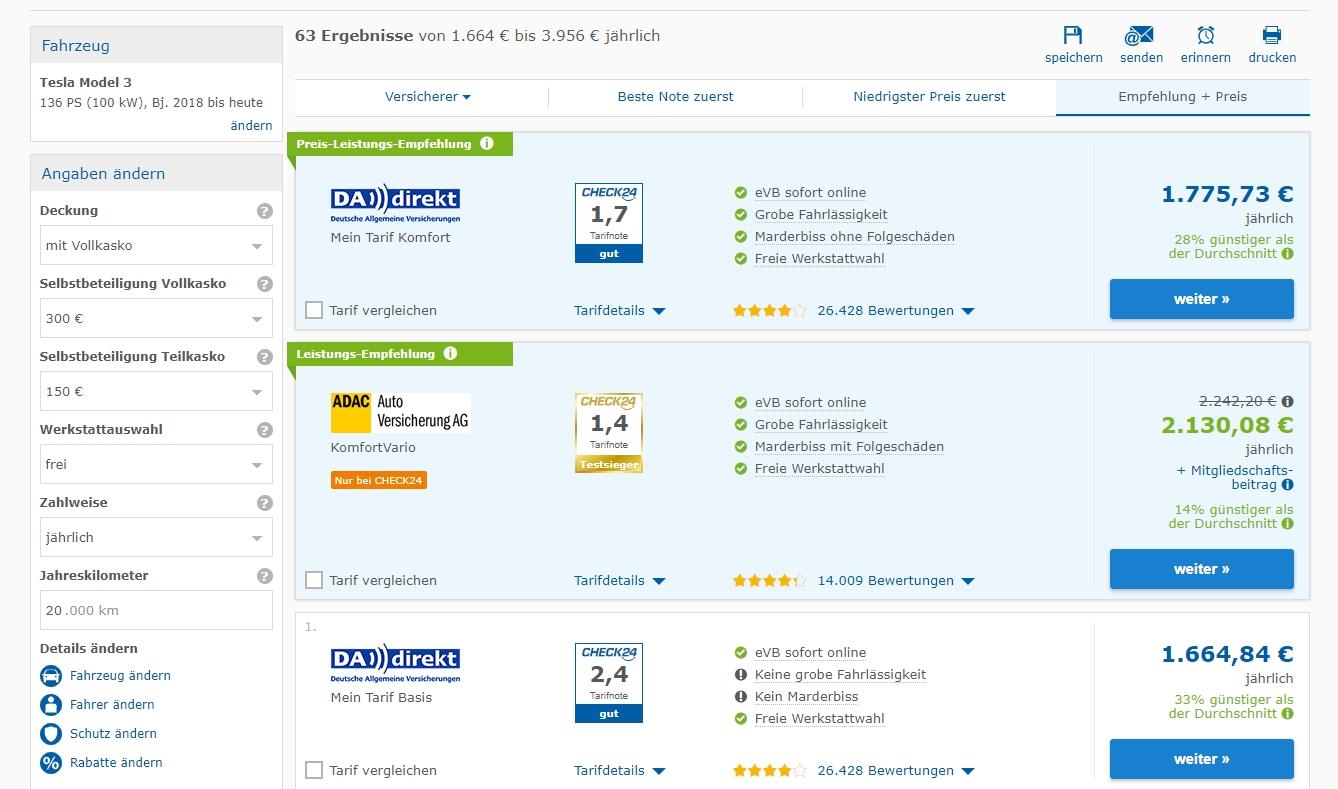Image resolution: width=1338 pixels, height=789 pixels.
Task: Tick Tarif vergleichen for Mein Tarif Komfort
Action: (314, 310)
